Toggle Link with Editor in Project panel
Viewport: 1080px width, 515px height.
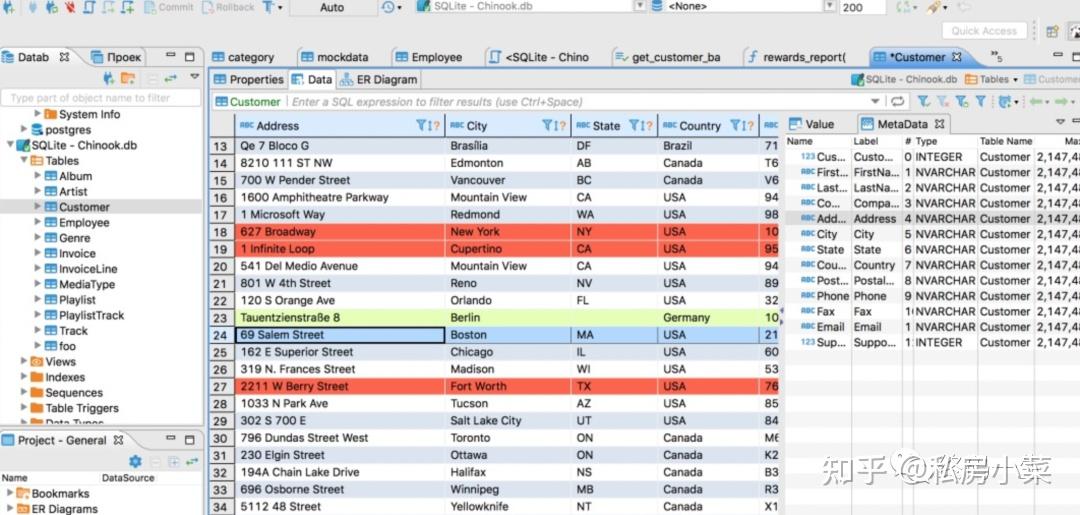click(192, 461)
